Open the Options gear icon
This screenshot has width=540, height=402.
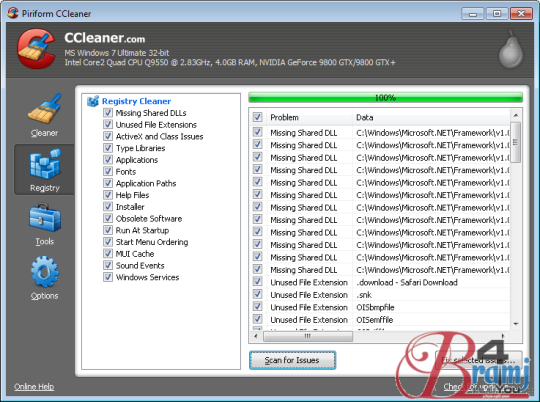click(x=45, y=271)
